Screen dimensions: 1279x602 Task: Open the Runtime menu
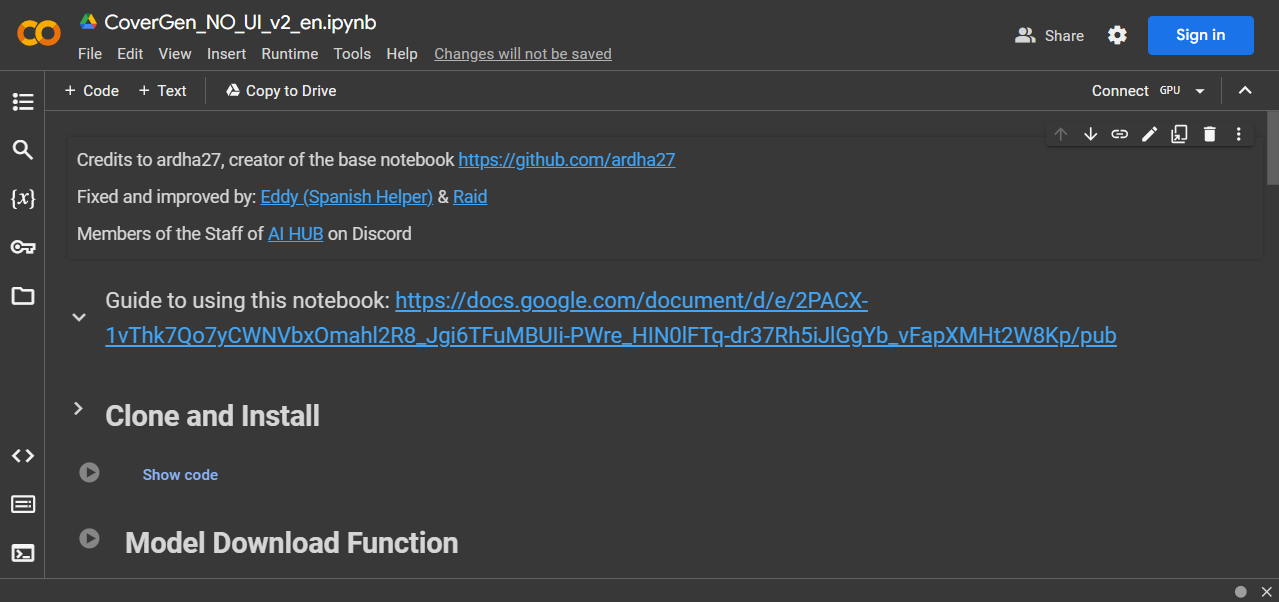coord(290,54)
